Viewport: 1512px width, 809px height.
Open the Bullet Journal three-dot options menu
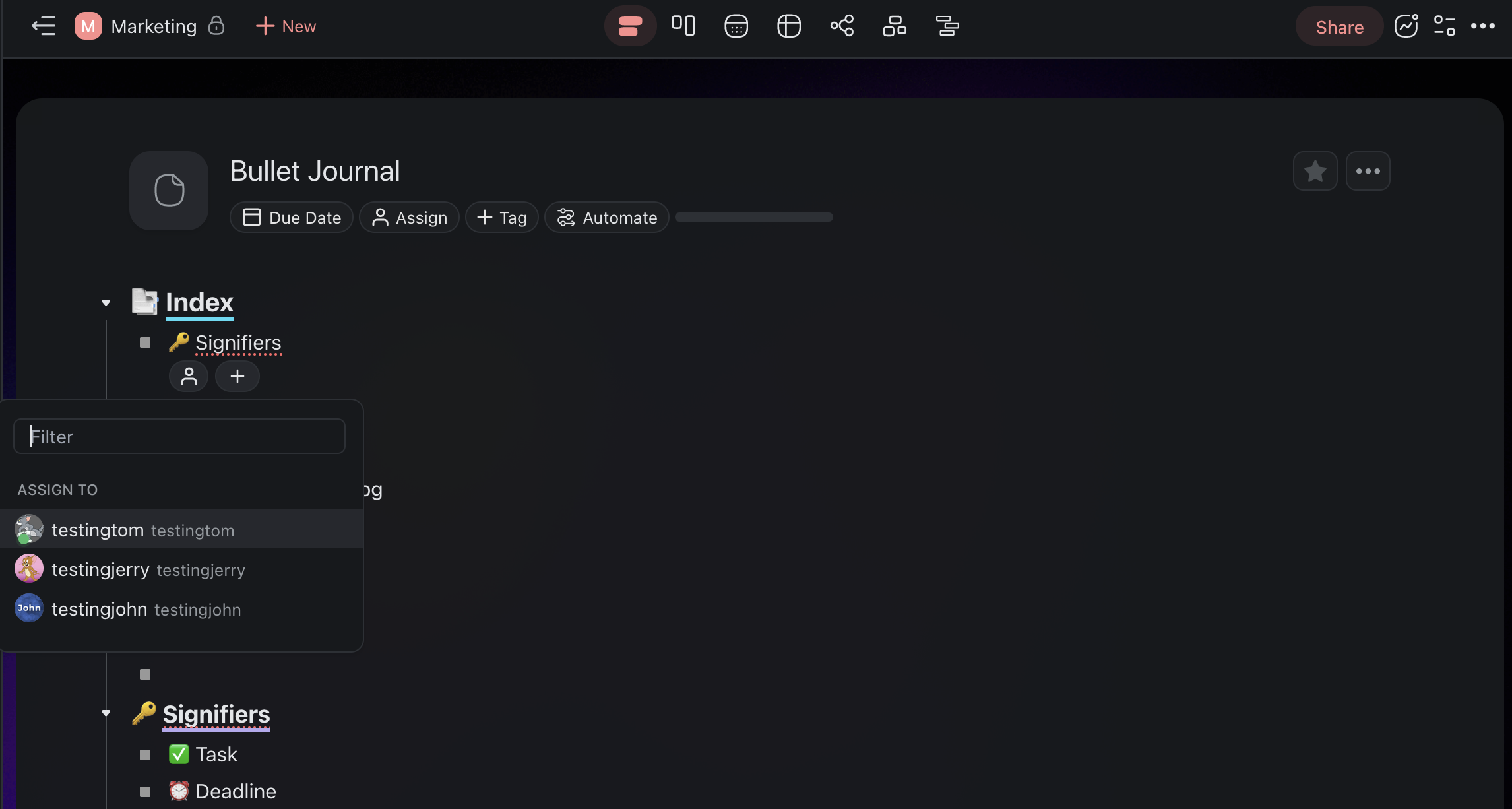1368,172
